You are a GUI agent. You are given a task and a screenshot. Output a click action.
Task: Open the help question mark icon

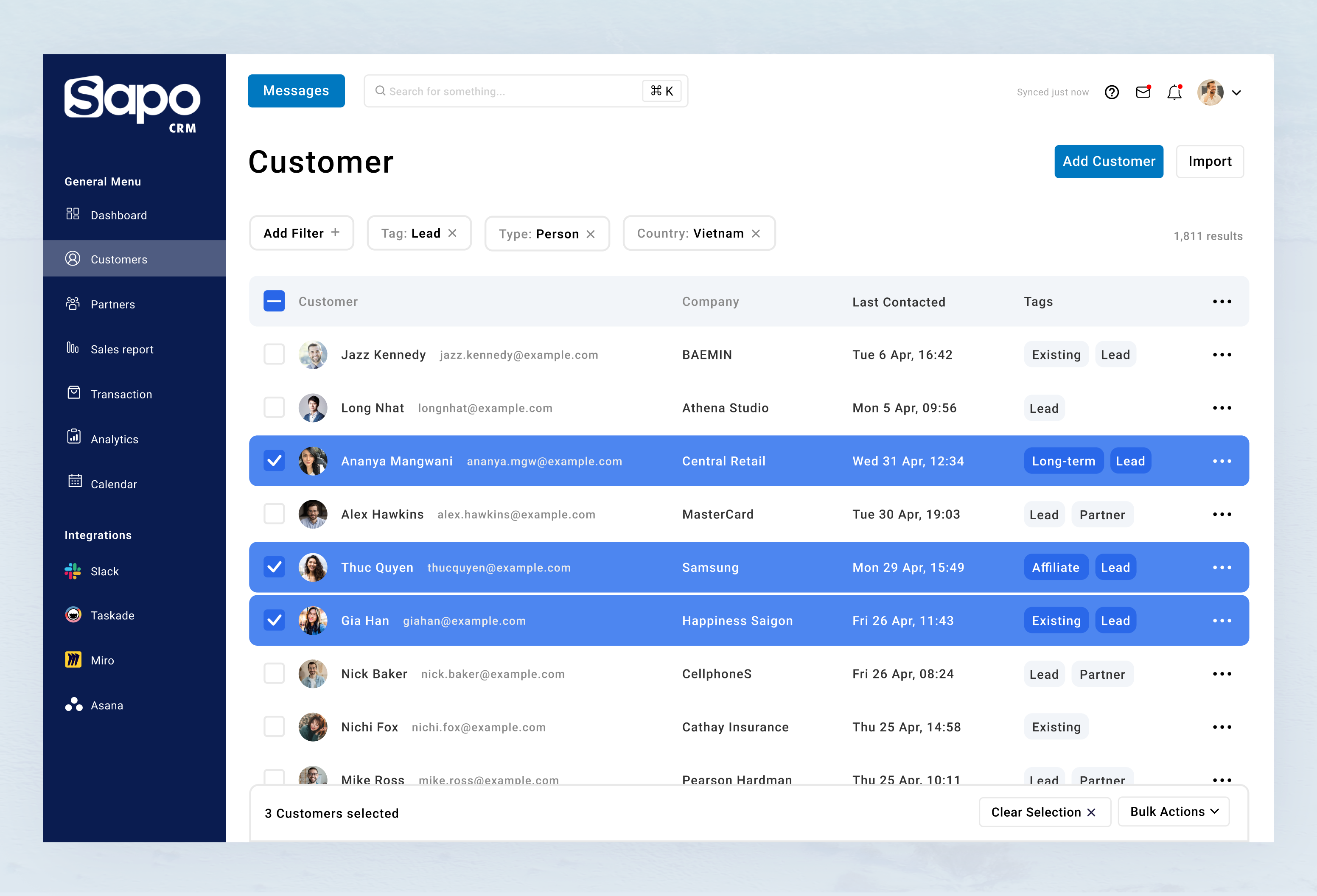pyautogui.click(x=1111, y=92)
